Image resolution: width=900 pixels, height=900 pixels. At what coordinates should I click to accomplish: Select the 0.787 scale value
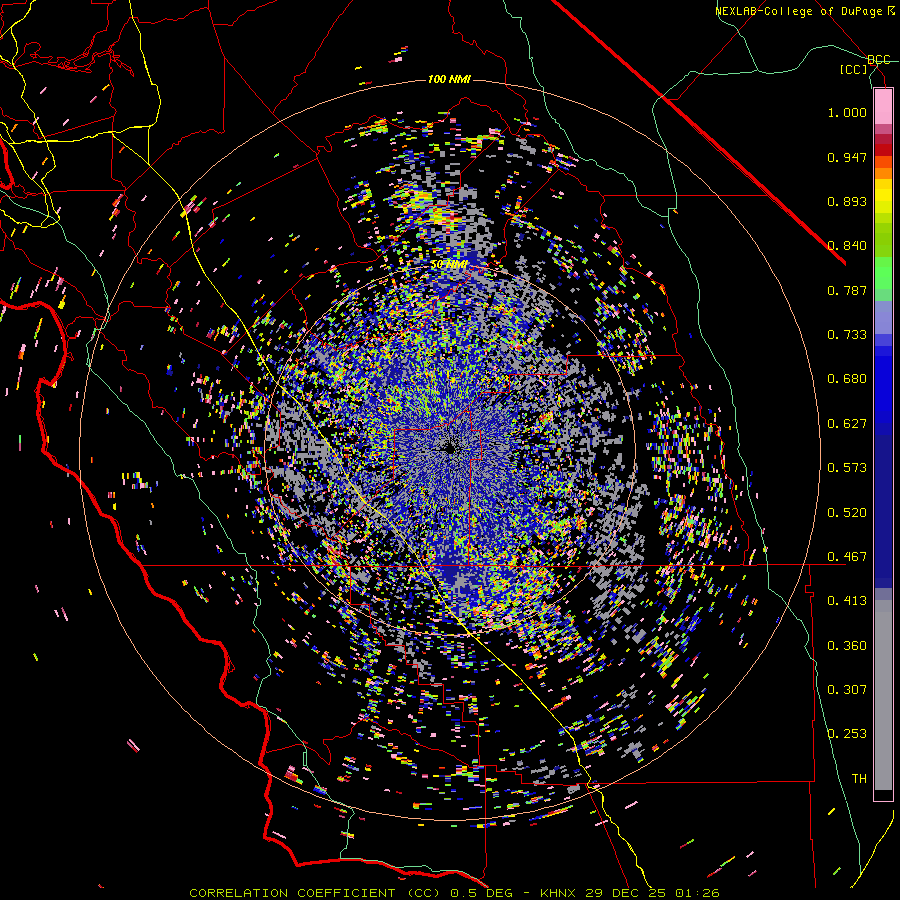tap(847, 290)
